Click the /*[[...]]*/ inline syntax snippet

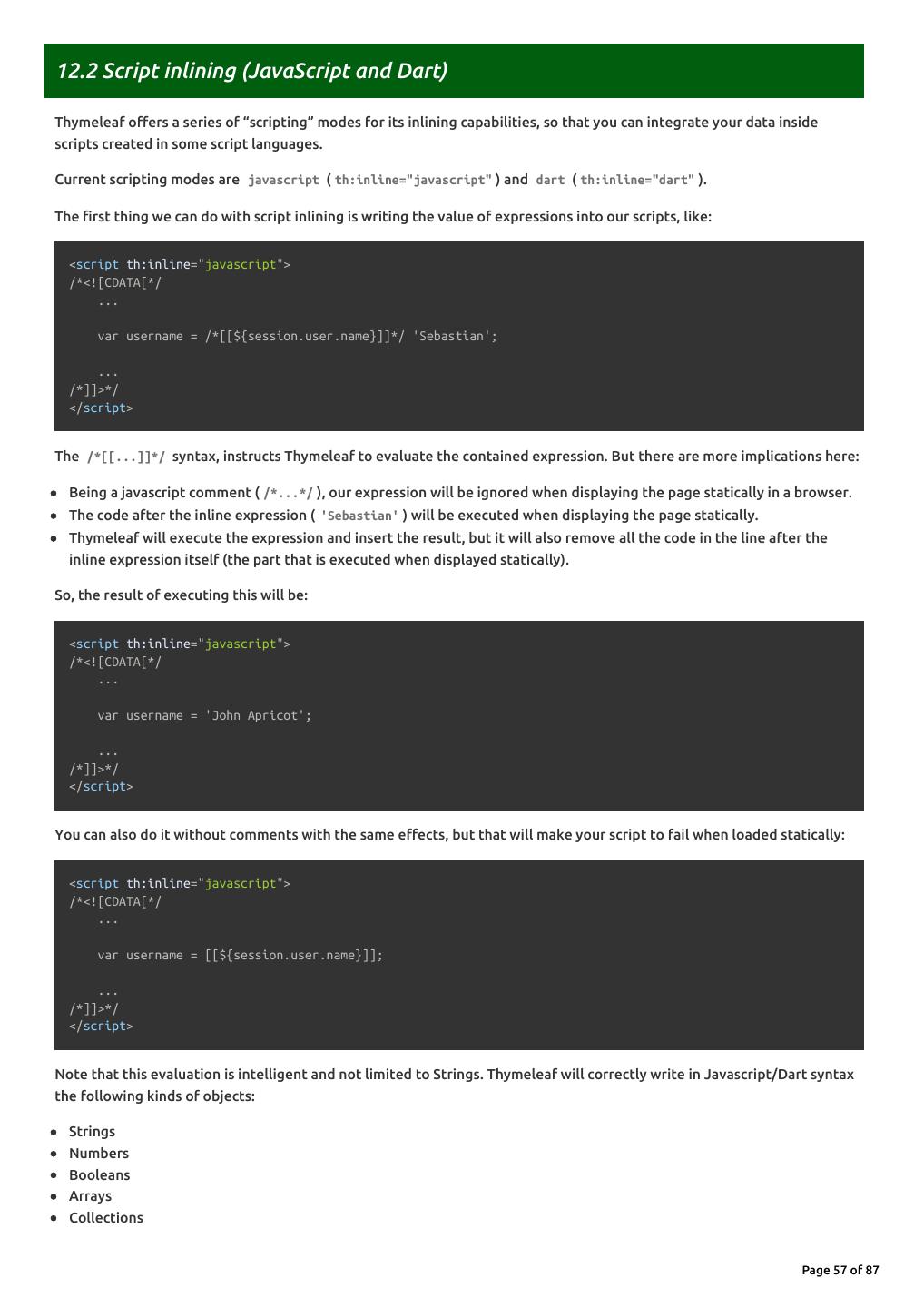(126, 457)
